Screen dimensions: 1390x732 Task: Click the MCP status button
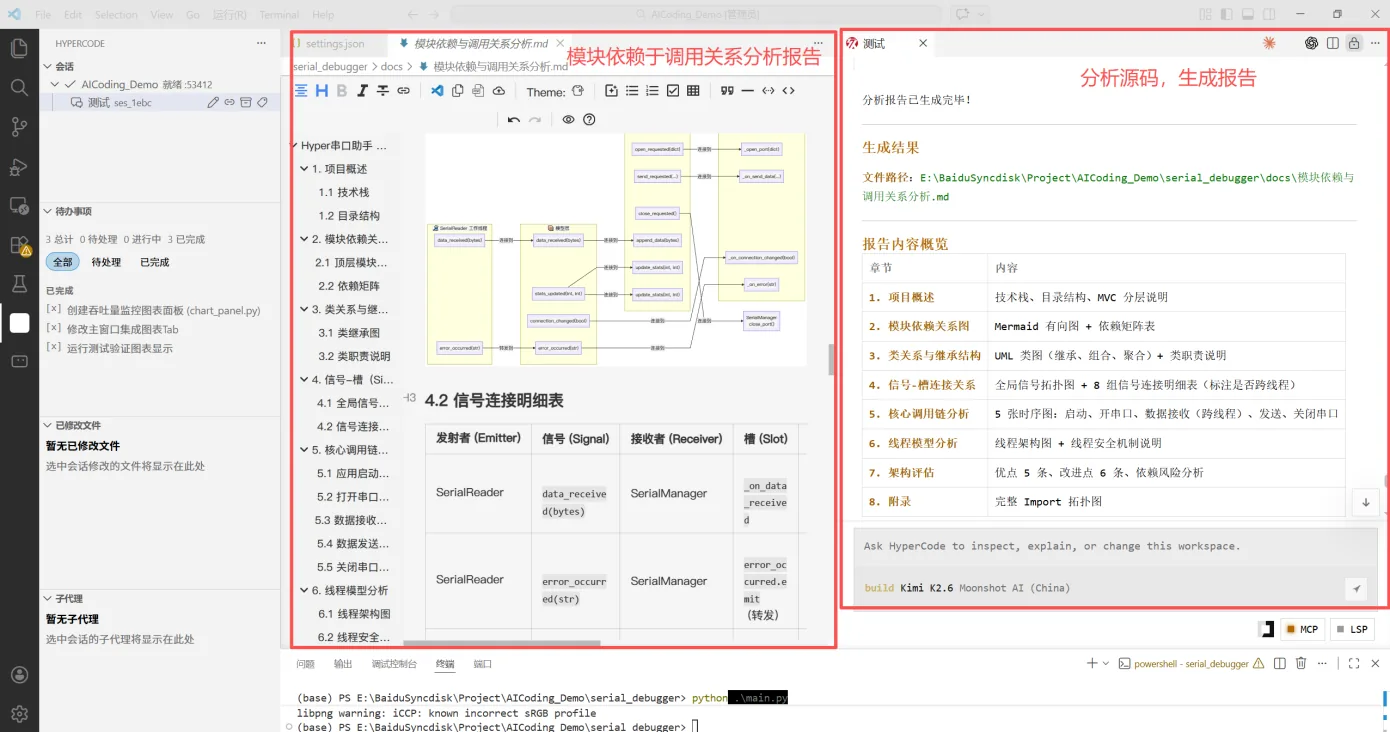[1302, 629]
